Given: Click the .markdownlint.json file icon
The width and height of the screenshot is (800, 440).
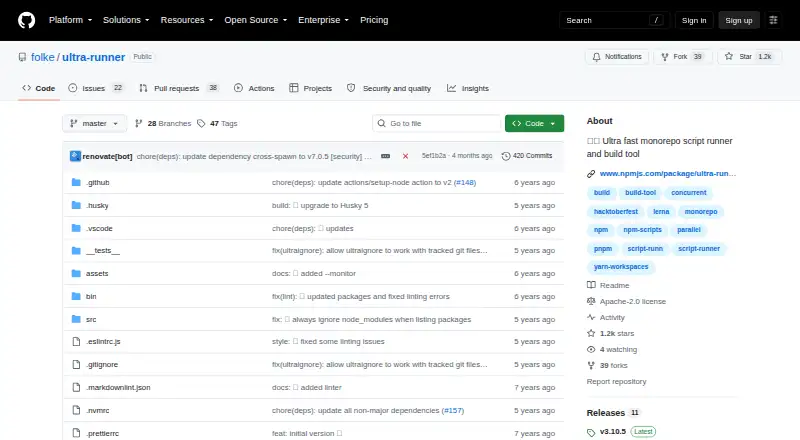Looking at the screenshot, I should pos(76,387).
